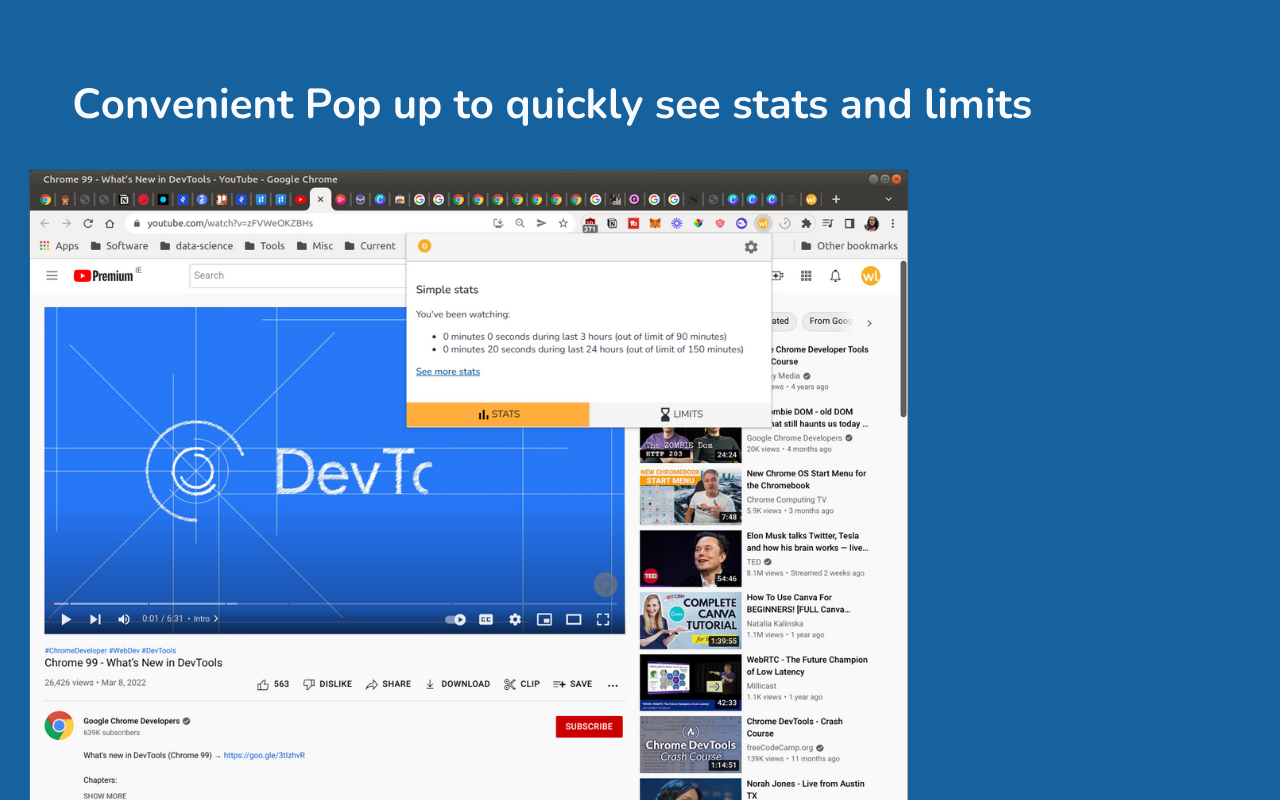Image resolution: width=1280 pixels, height=800 pixels.
Task: Open the Canva tutorial video thumbnail
Action: 690,620
